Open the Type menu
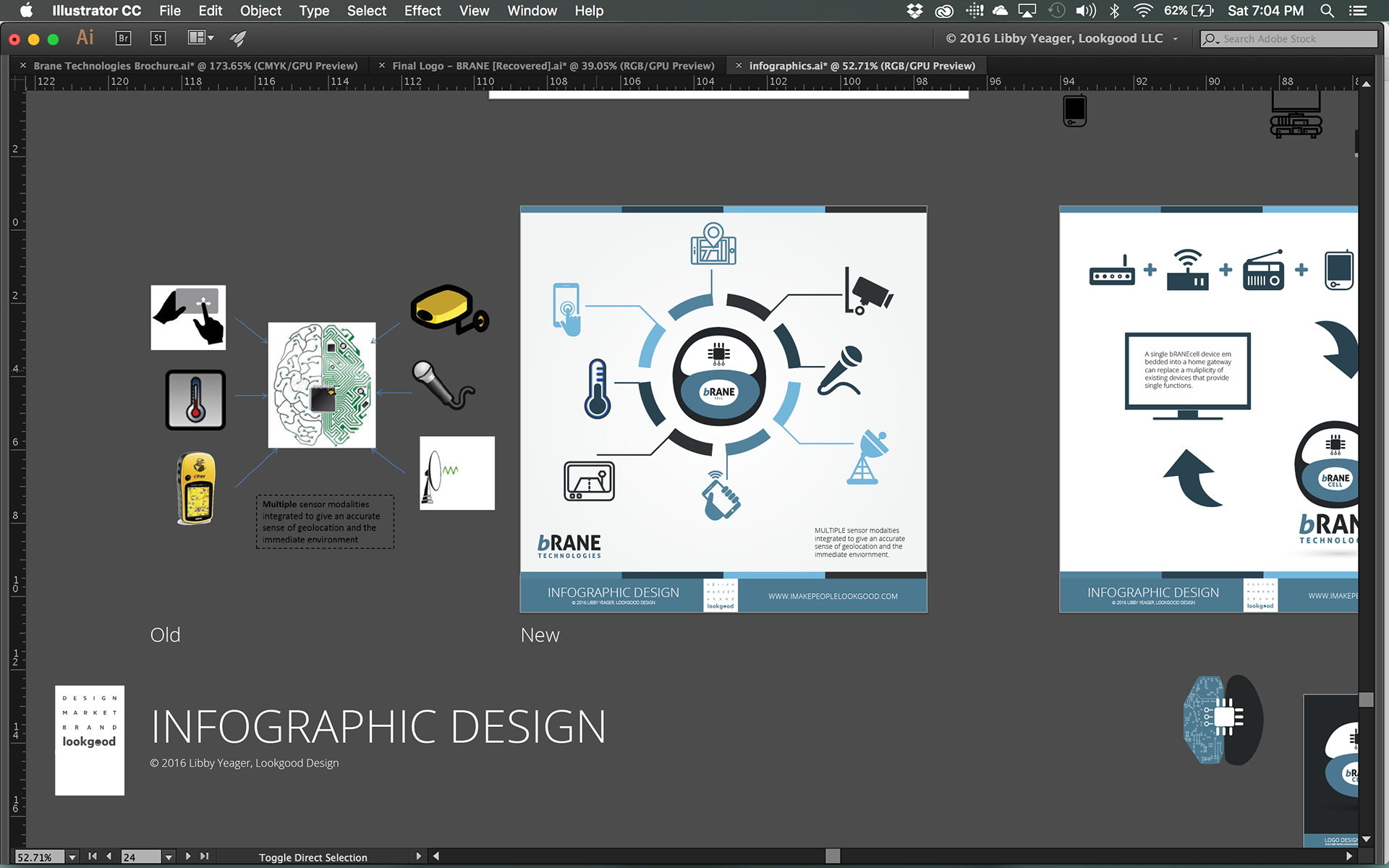The height and width of the screenshot is (868, 1389). [314, 11]
